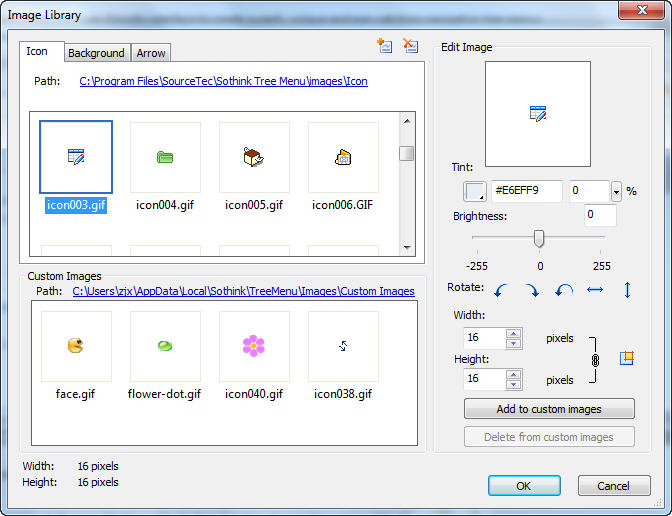Click the Brightness value field
The height and width of the screenshot is (516, 672).
click(x=600, y=215)
